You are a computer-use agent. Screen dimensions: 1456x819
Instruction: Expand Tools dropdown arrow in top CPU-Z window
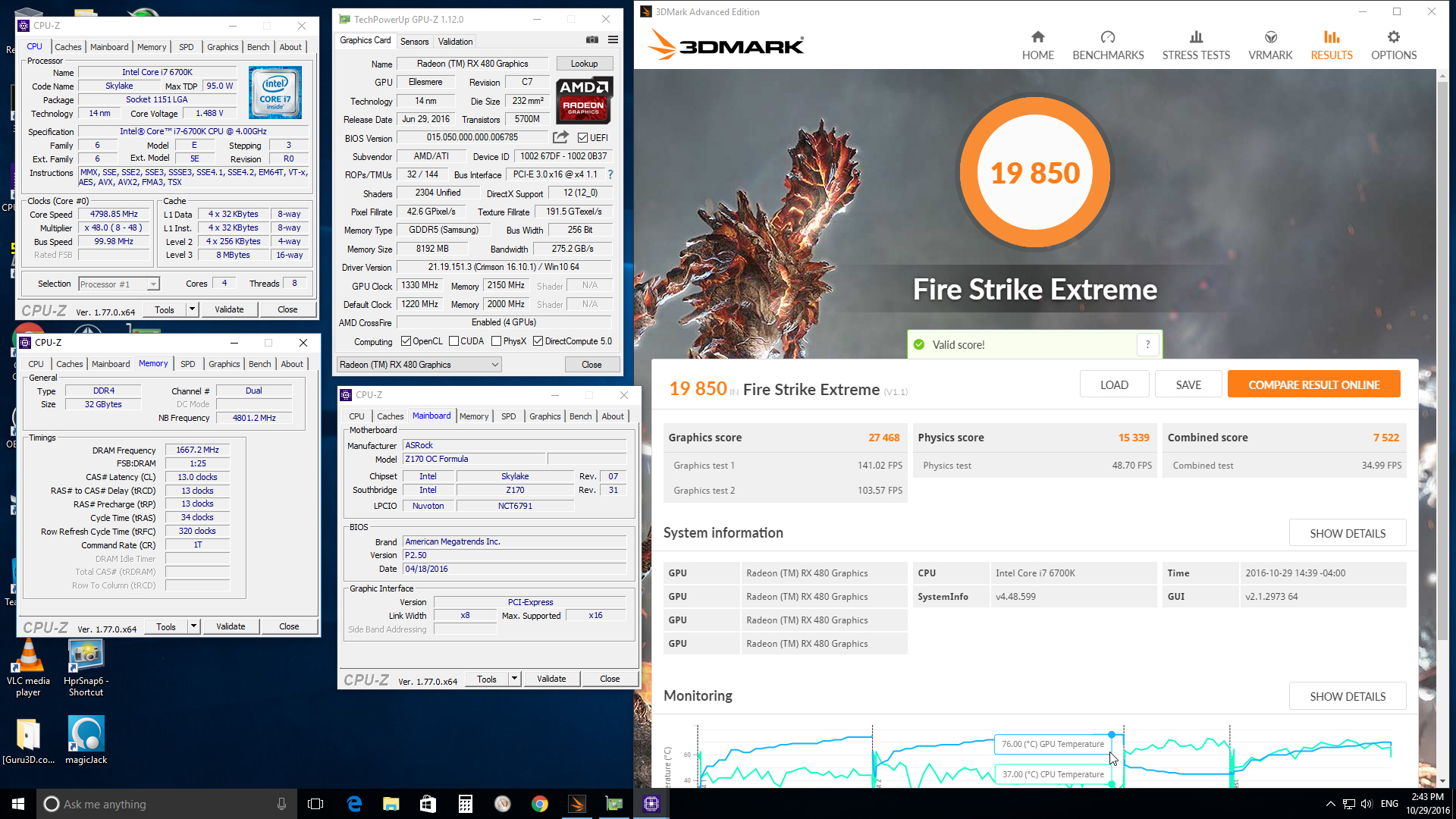[192, 309]
